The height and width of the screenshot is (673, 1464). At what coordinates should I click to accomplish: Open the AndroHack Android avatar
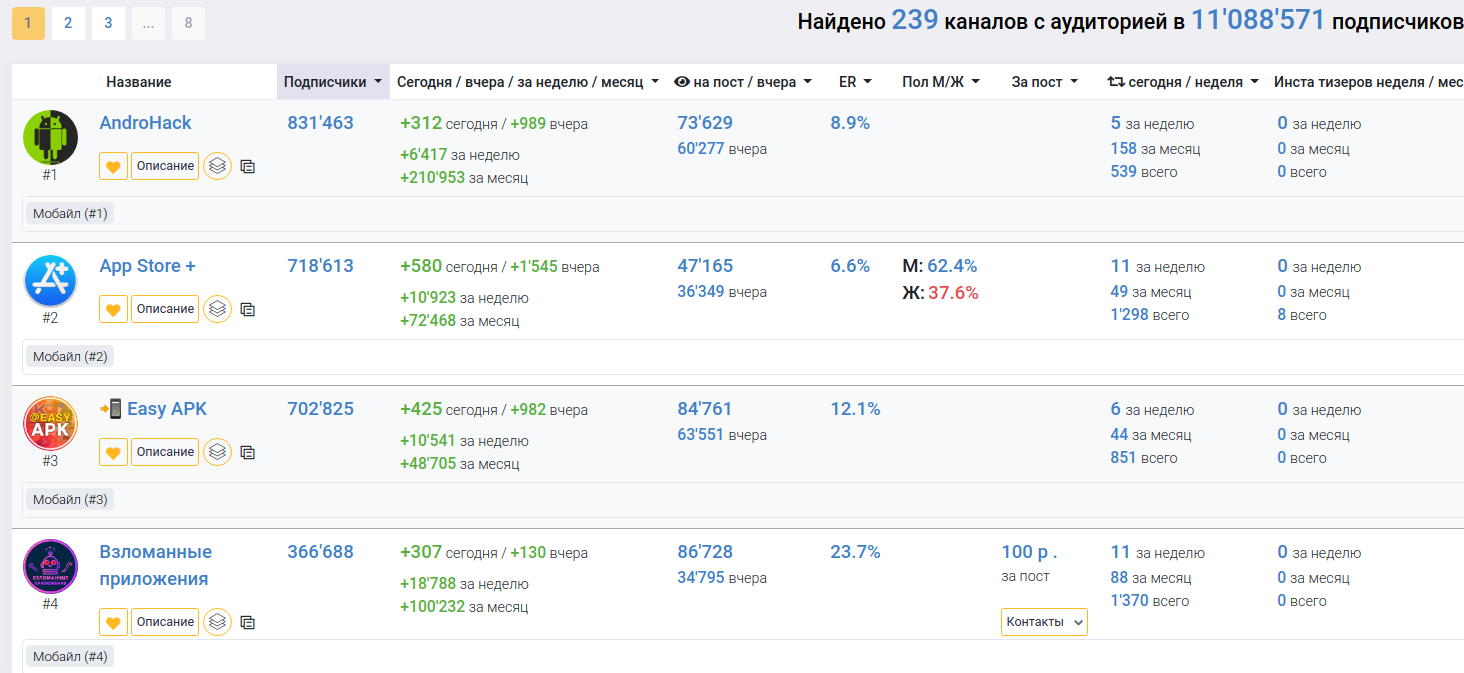click(50, 137)
